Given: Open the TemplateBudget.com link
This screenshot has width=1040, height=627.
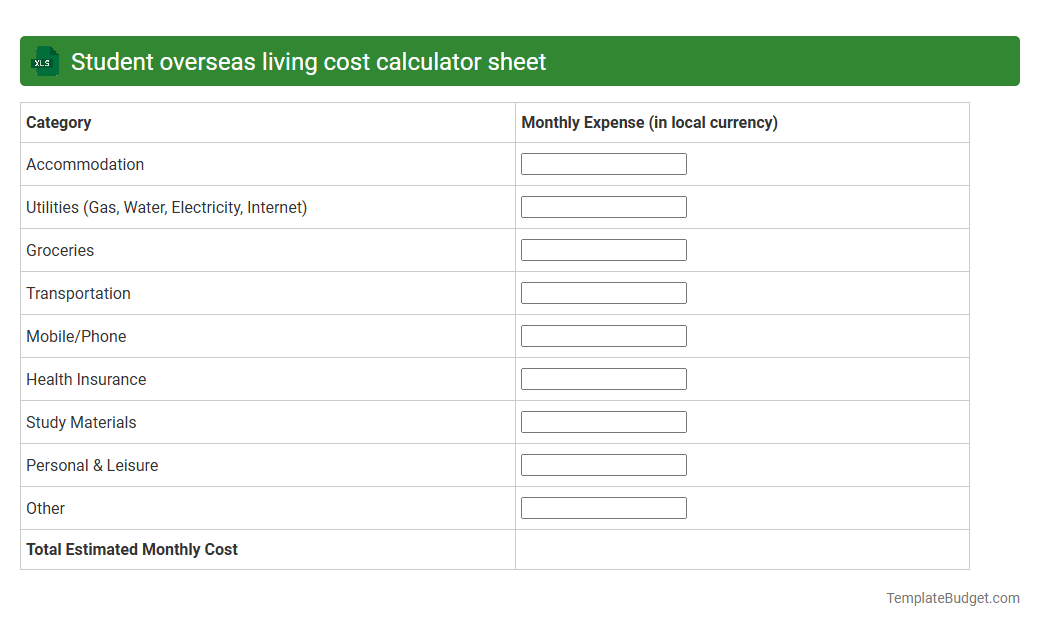Looking at the screenshot, I should pos(952,598).
